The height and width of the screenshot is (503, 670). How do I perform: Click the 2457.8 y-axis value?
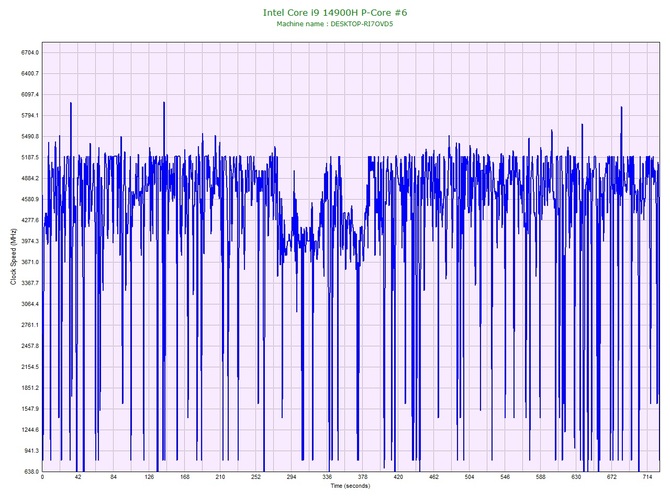(30, 346)
